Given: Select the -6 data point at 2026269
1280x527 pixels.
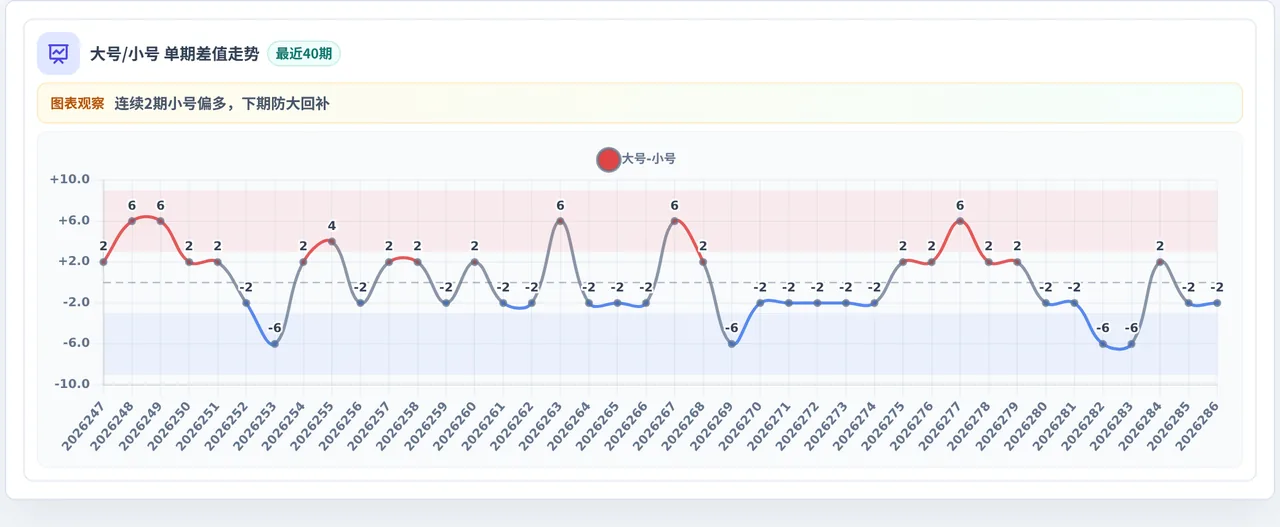Looking at the screenshot, I should click(732, 344).
